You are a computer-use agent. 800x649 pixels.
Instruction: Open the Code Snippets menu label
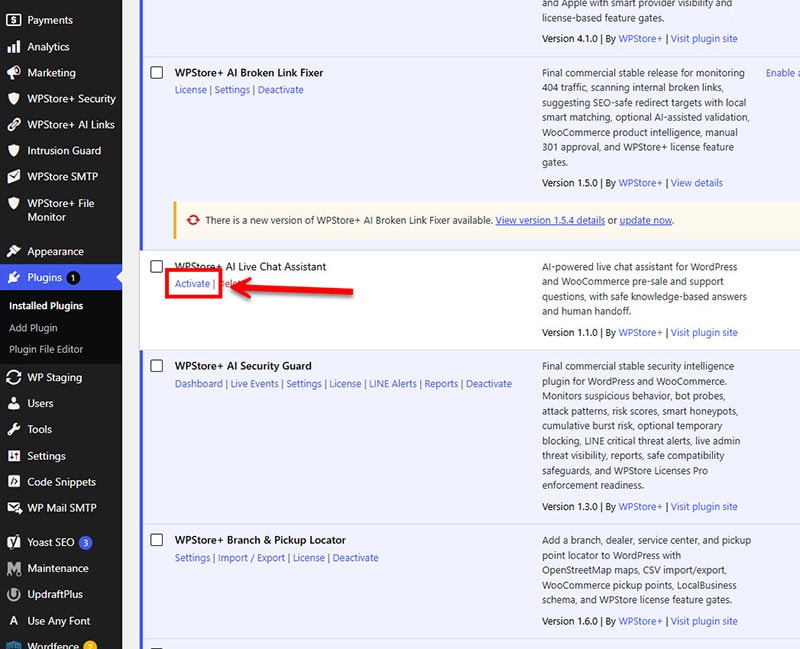pyautogui.click(x=62, y=482)
